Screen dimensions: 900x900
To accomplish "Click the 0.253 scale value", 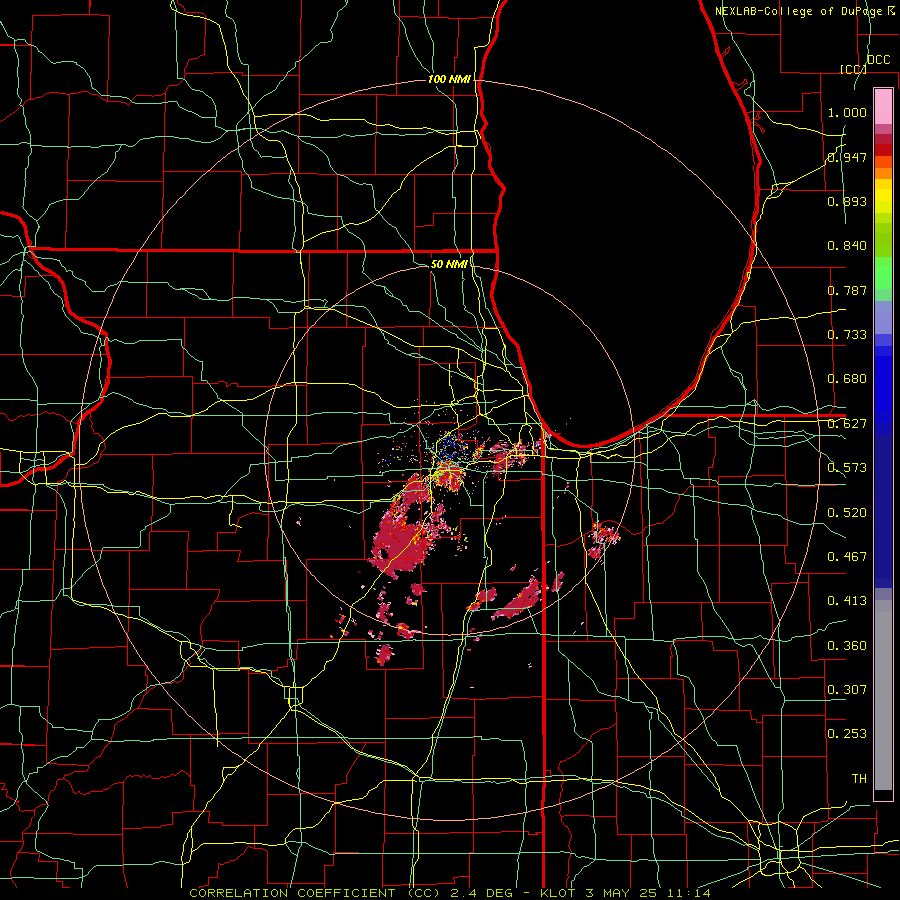I will tap(847, 734).
